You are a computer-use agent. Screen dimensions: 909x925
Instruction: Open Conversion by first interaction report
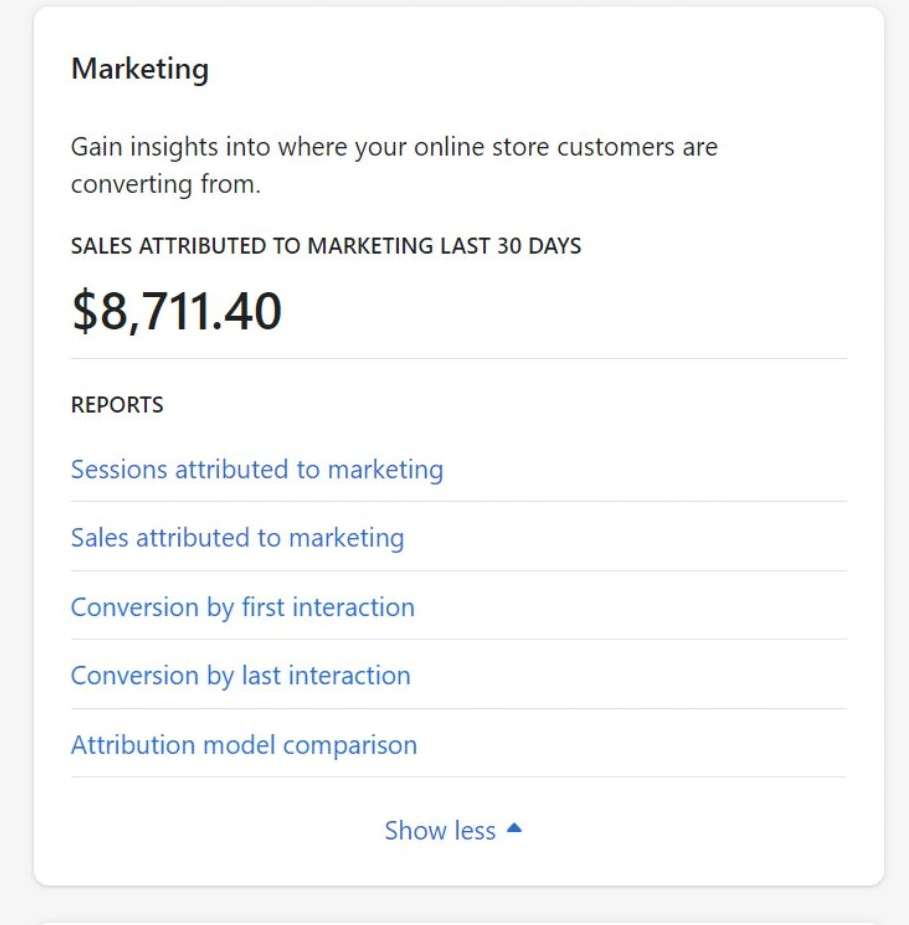click(242, 608)
